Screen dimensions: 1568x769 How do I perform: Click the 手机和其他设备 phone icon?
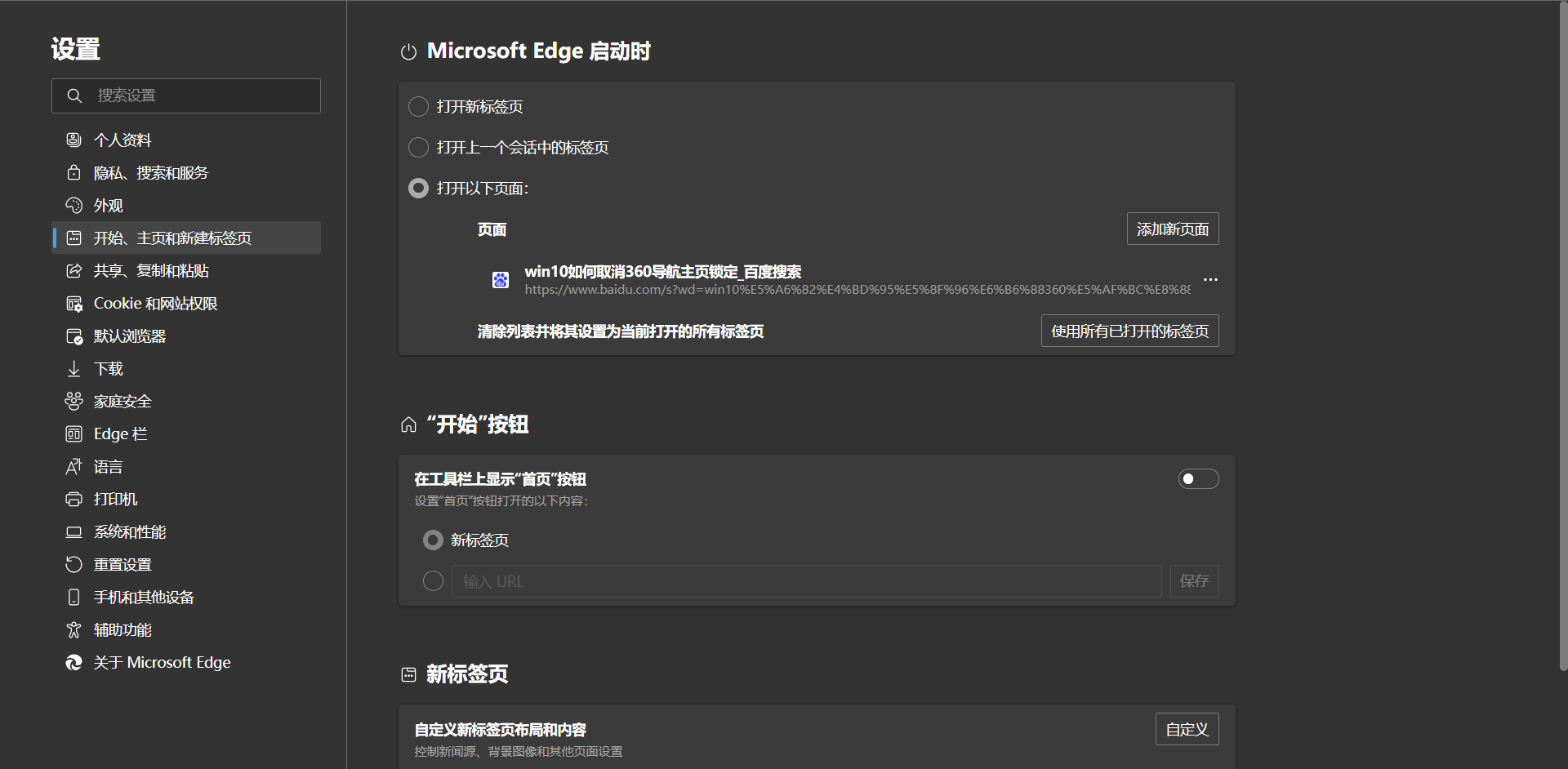73,597
